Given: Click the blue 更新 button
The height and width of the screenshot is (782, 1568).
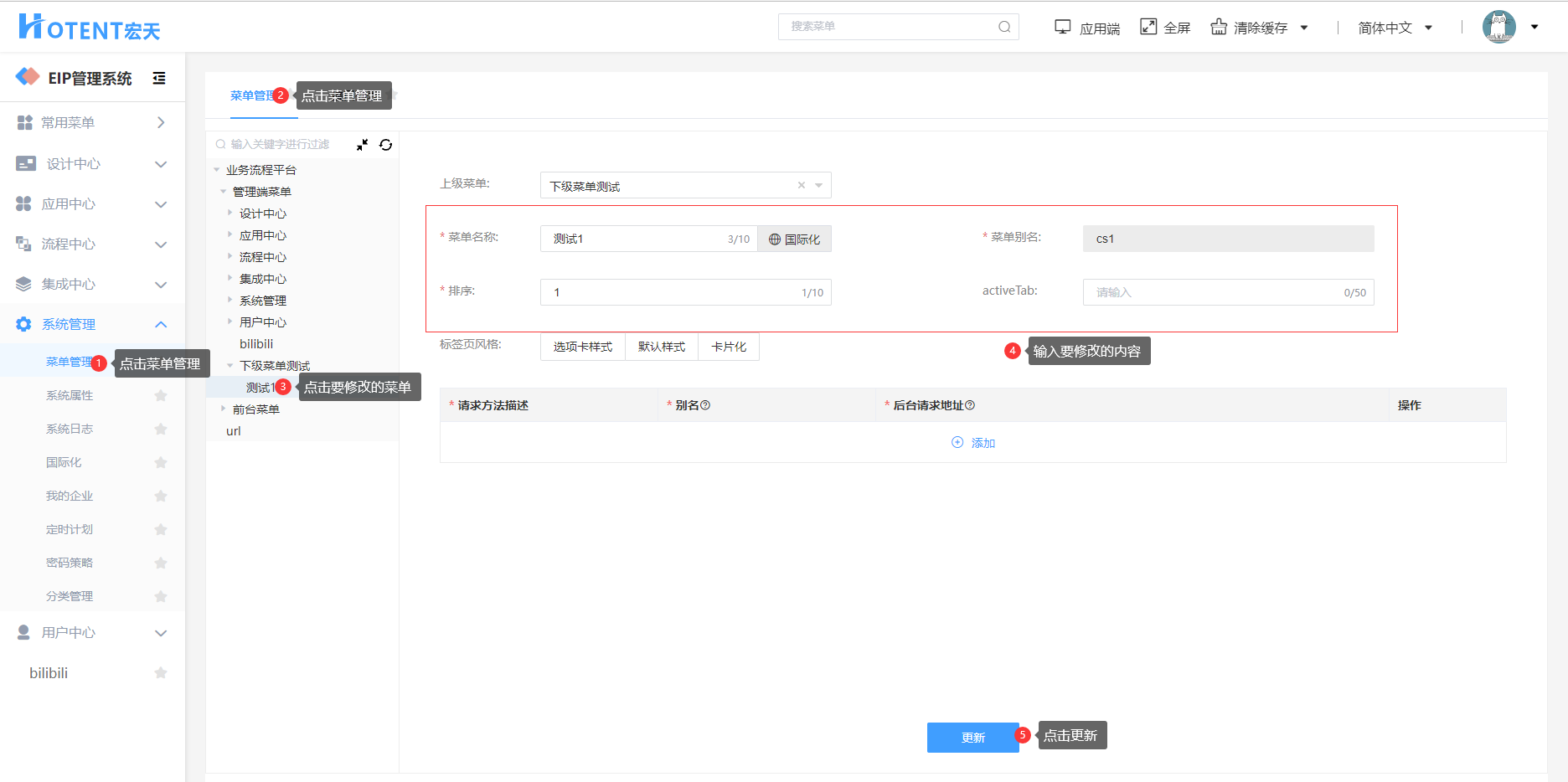Looking at the screenshot, I should pyautogui.click(x=972, y=738).
